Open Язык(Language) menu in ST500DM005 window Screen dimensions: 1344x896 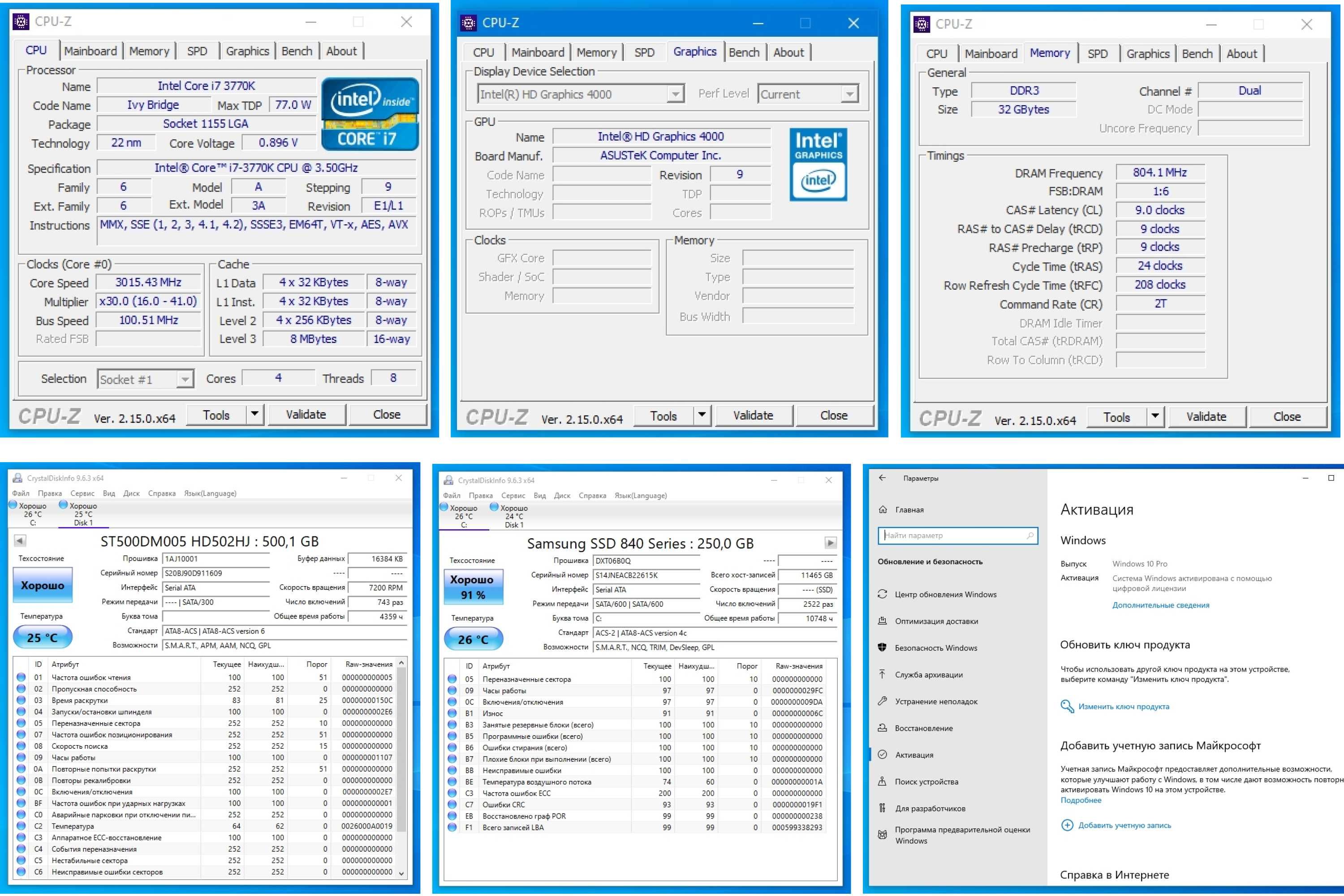click(x=210, y=493)
